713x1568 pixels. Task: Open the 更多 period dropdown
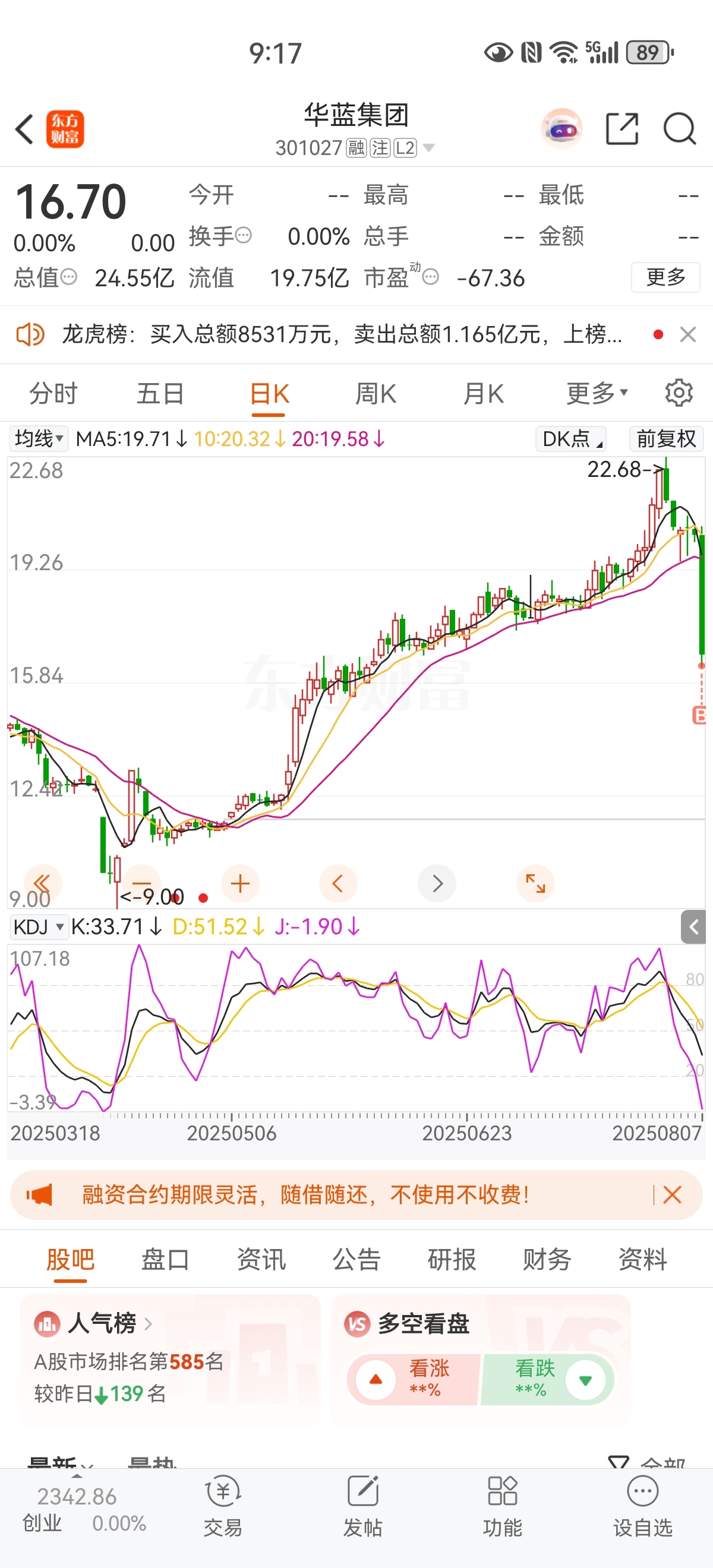(x=597, y=393)
